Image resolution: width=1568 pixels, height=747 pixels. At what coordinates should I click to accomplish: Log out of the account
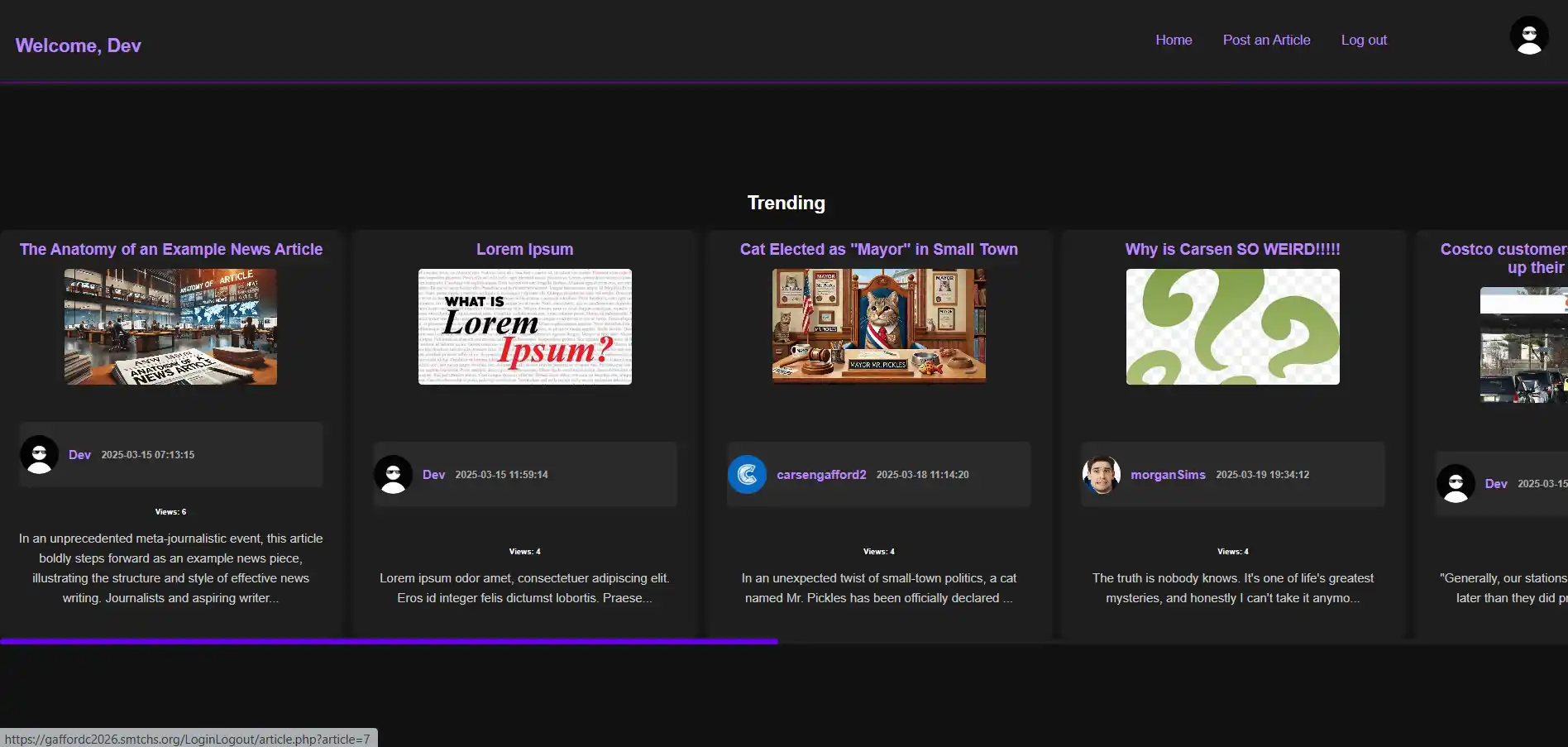[1364, 40]
